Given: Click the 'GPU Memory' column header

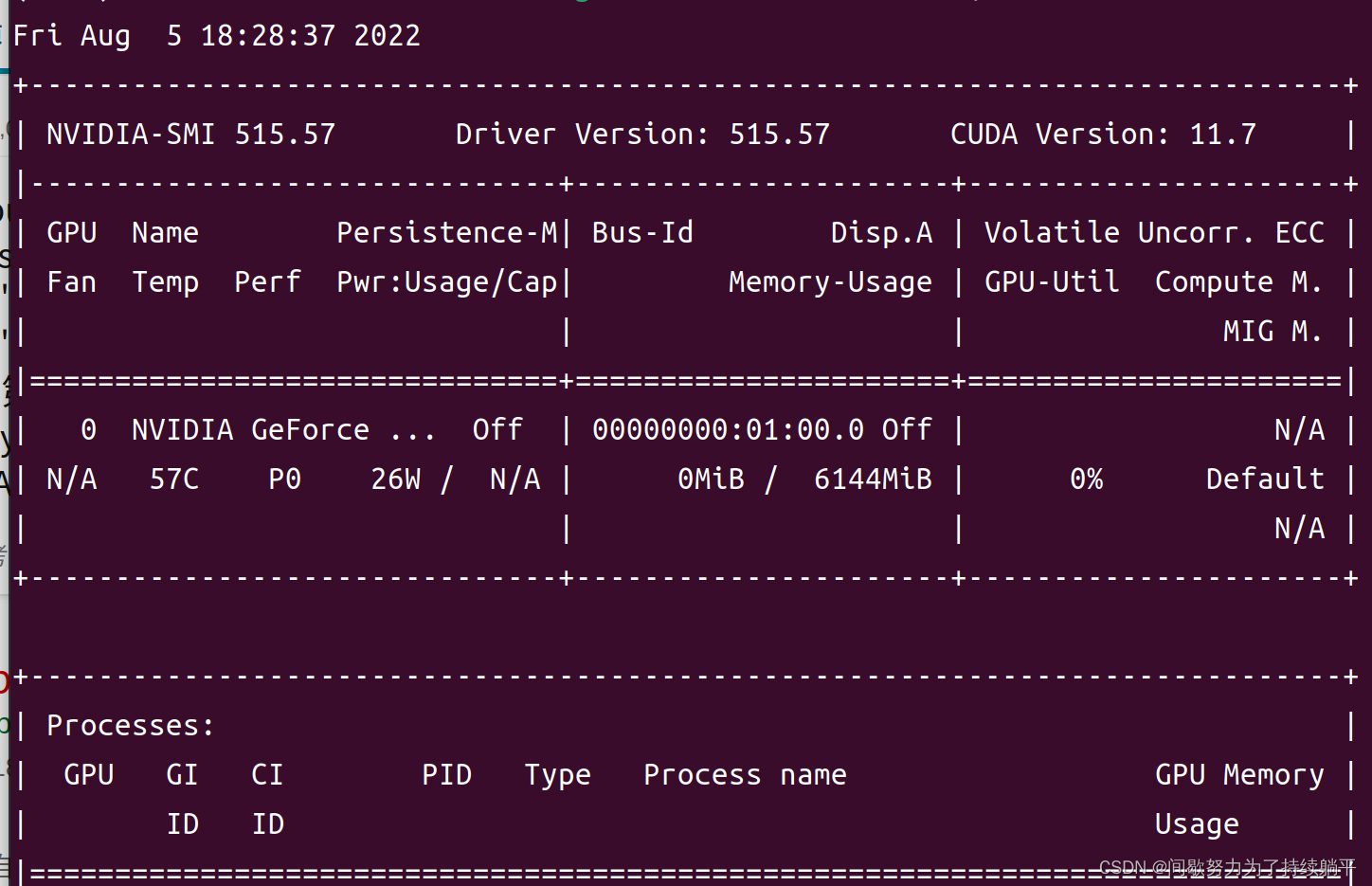Looking at the screenshot, I should (x=1239, y=775).
